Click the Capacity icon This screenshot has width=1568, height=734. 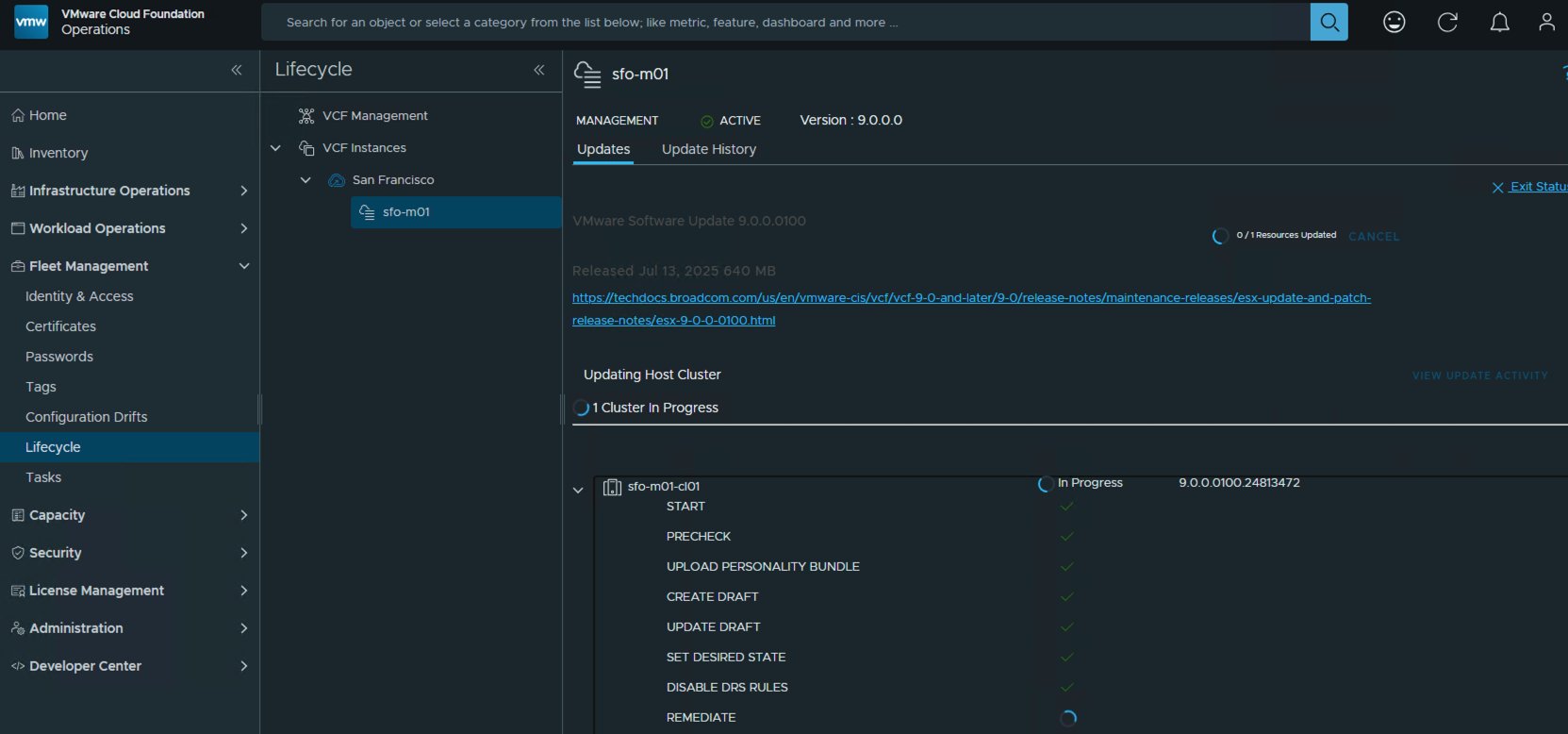pos(18,515)
